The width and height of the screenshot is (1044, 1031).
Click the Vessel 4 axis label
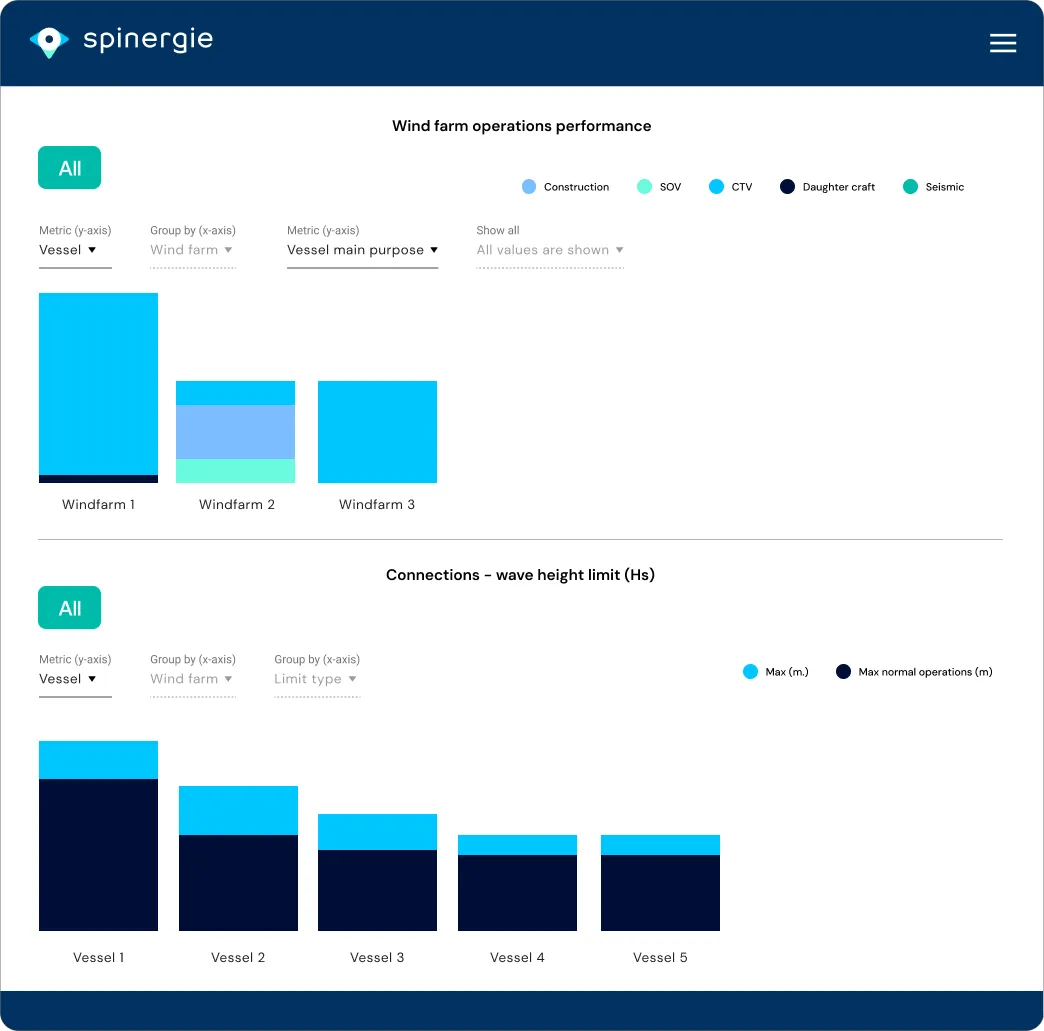[x=517, y=957]
